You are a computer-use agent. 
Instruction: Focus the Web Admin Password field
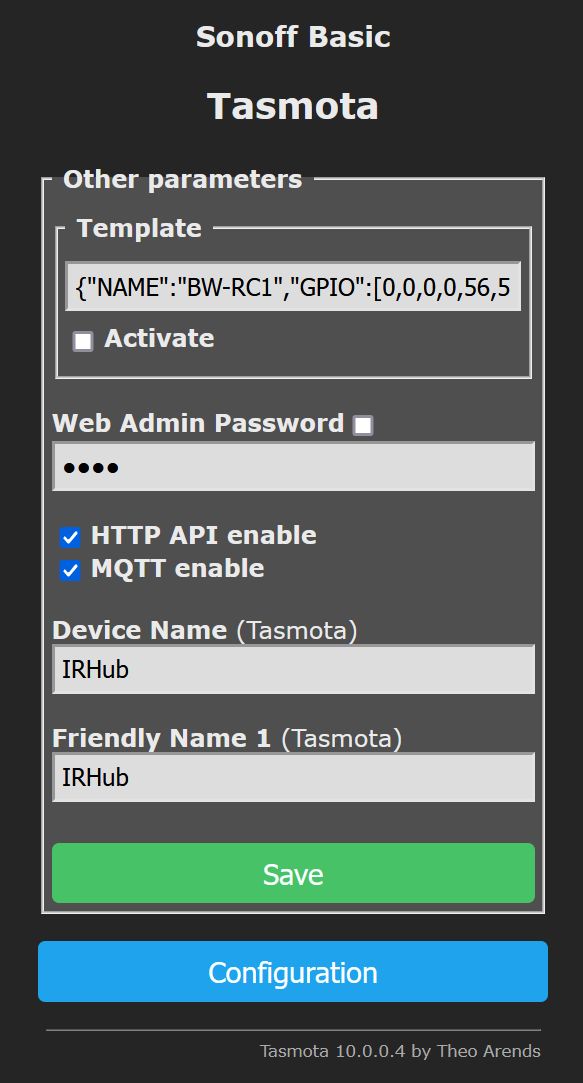click(x=293, y=467)
